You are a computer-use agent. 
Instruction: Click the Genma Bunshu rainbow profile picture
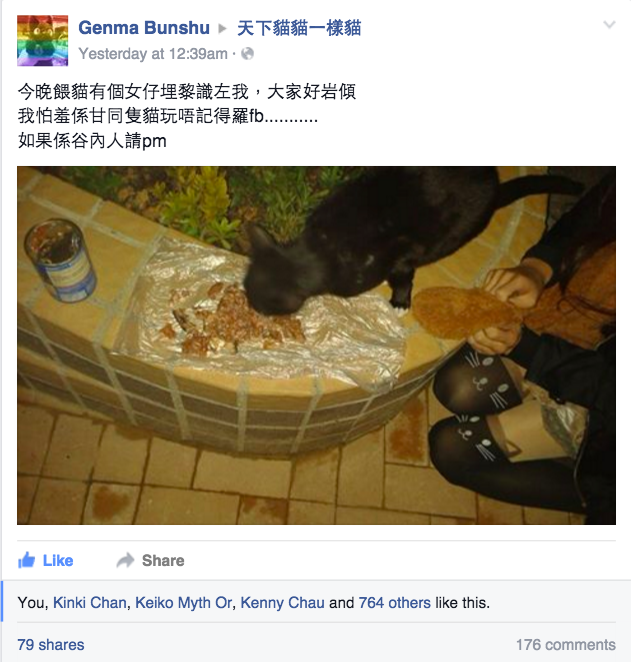point(43,41)
